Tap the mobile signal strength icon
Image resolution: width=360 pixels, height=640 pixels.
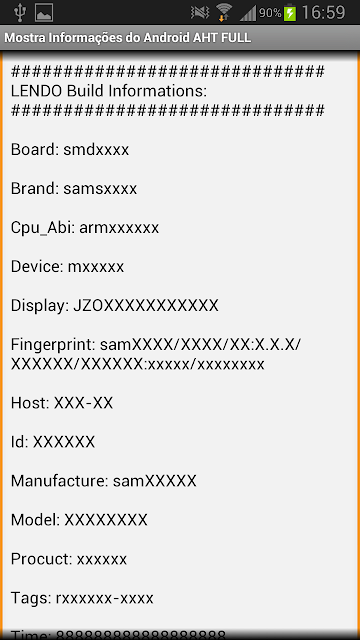(x=248, y=13)
